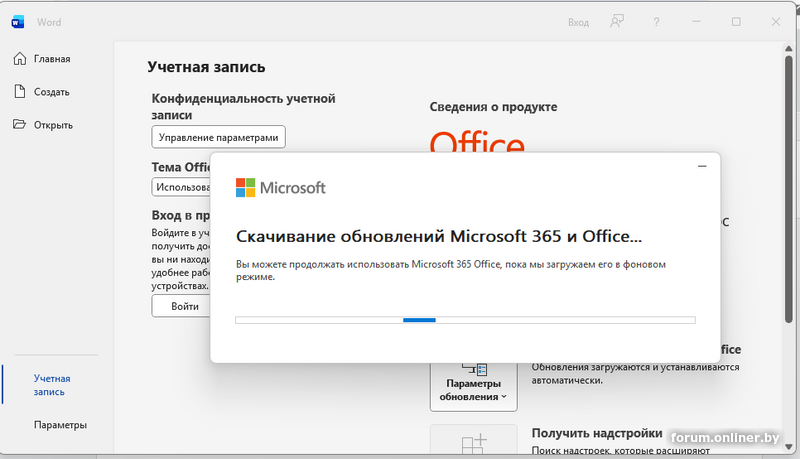Click the Конфиденциальность учетной записи heading
The image size is (800, 459).
pos(243,107)
